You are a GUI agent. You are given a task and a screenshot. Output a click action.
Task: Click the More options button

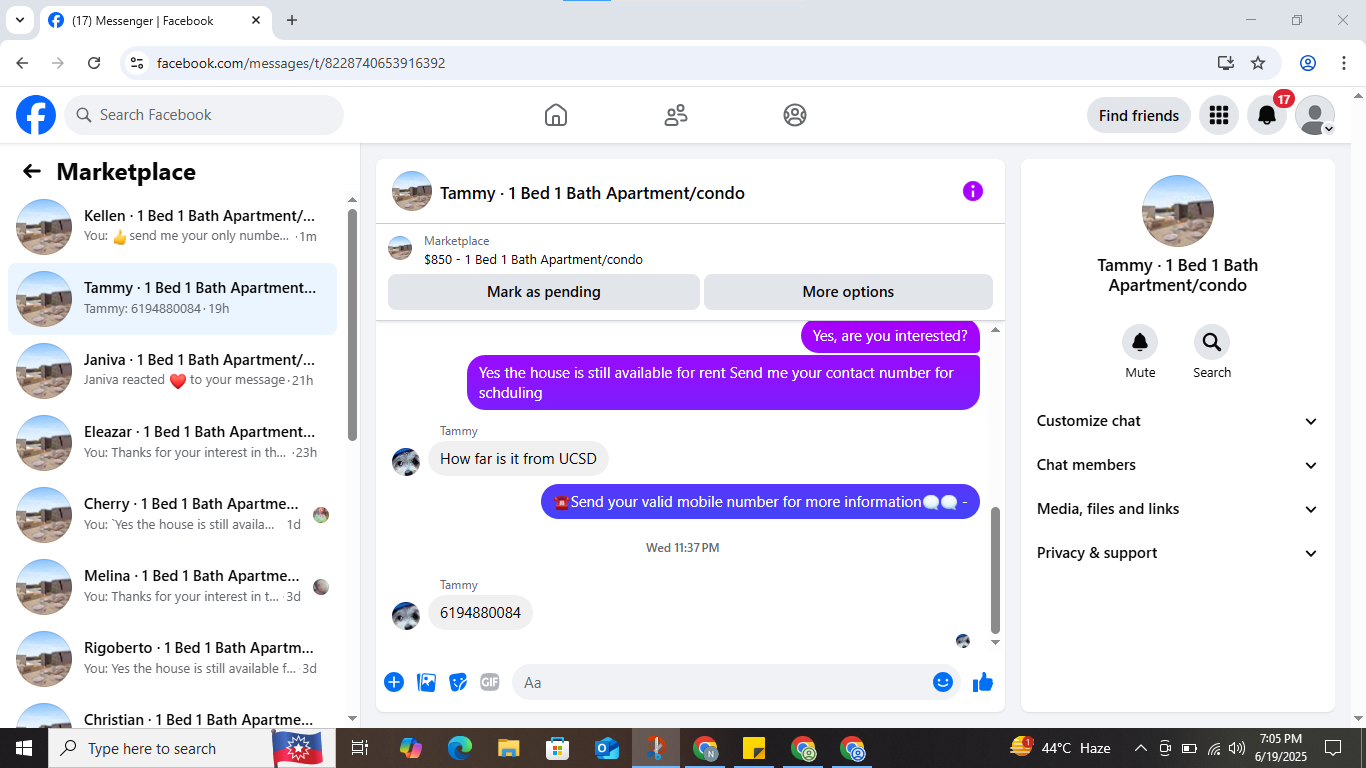click(x=848, y=292)
